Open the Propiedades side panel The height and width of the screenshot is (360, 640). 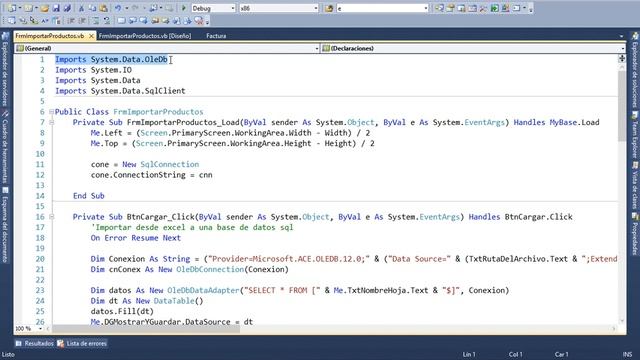pyautogui.click(x=635, y=235)
